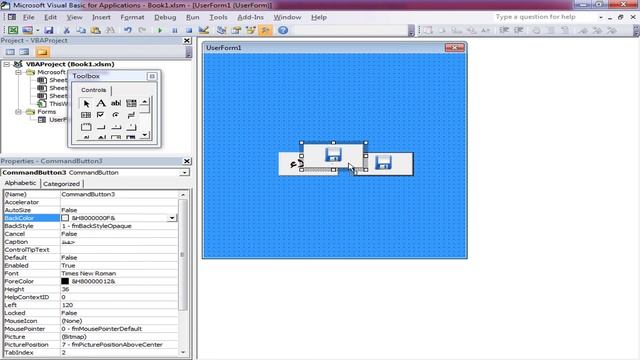Click the Break pause icon
640x360 pixels.
[x=175, y=30]
